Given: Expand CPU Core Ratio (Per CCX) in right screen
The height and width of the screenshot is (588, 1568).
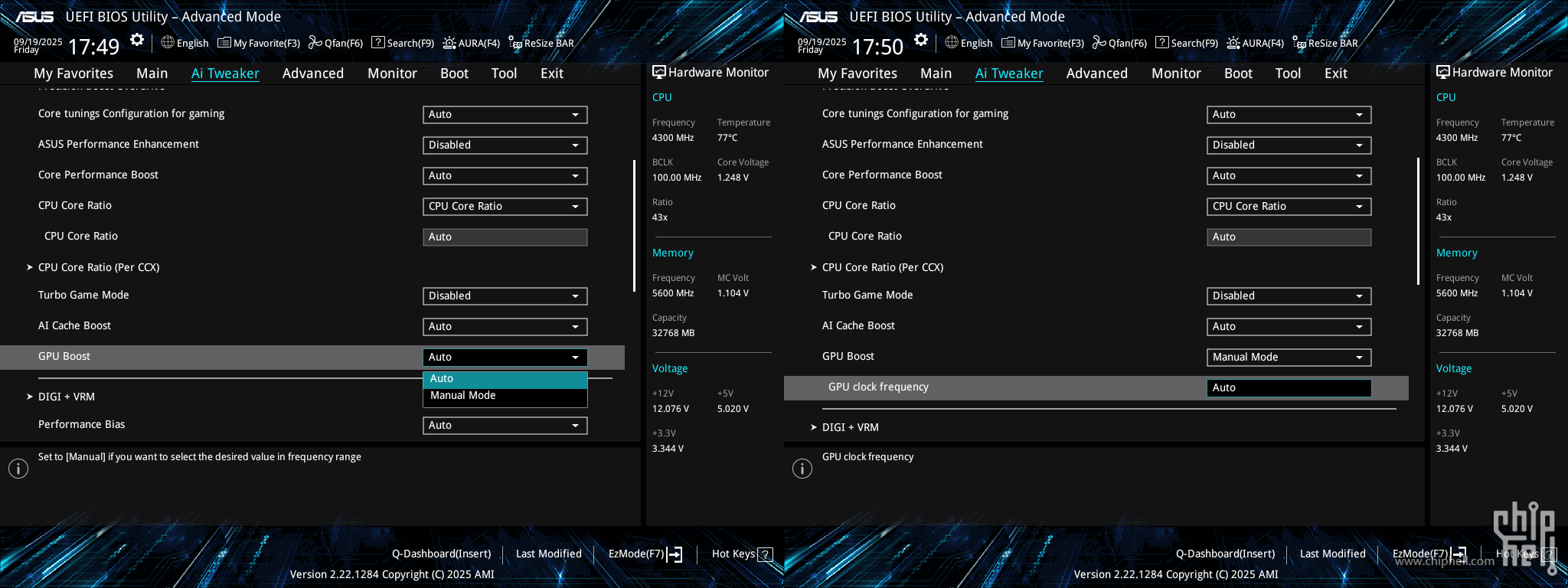Looking at the screenshot, I should pos(883,267).
